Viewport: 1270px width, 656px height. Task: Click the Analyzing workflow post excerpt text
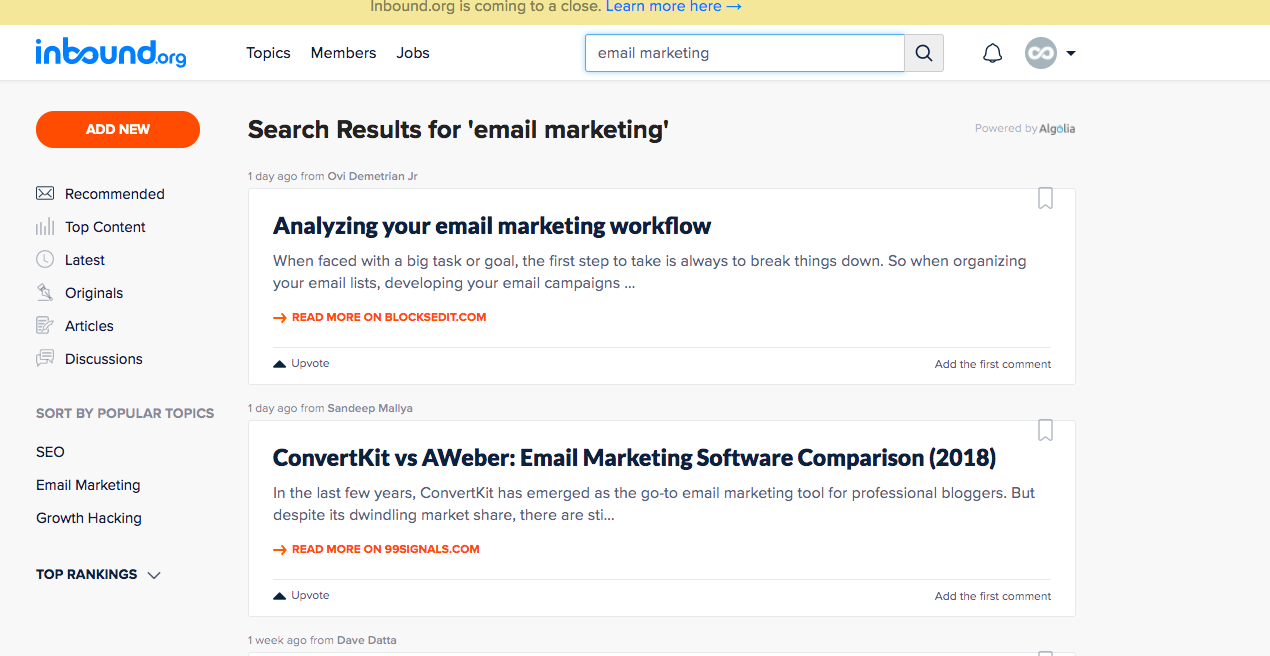tap(650, 272)
